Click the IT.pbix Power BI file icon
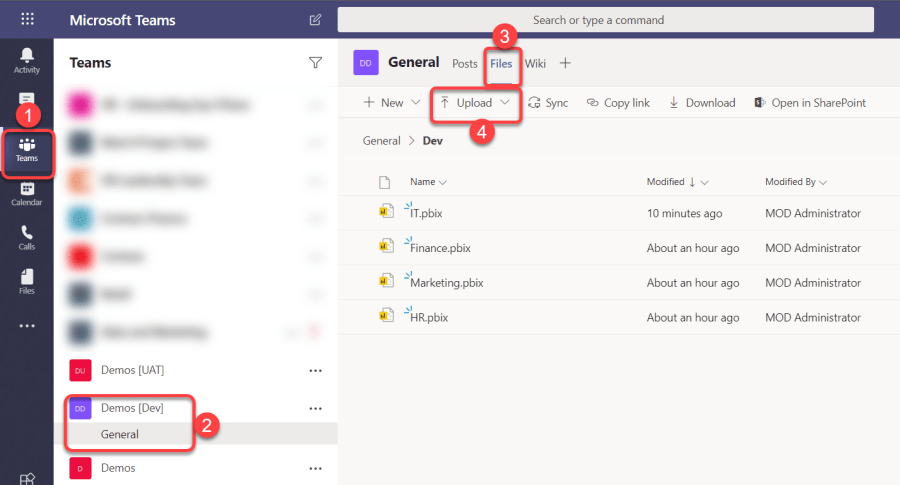This screenshot has height=485, width=900. (x=386, y=211)
